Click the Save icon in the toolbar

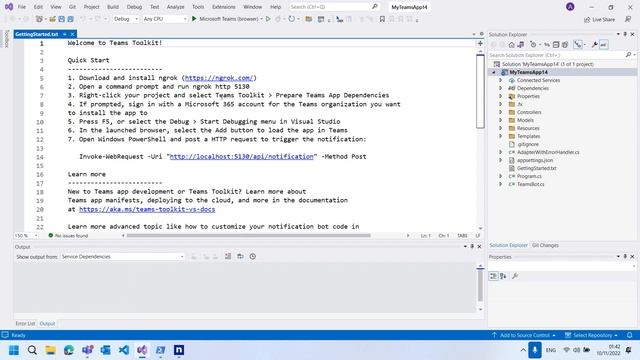click(62, 19)
